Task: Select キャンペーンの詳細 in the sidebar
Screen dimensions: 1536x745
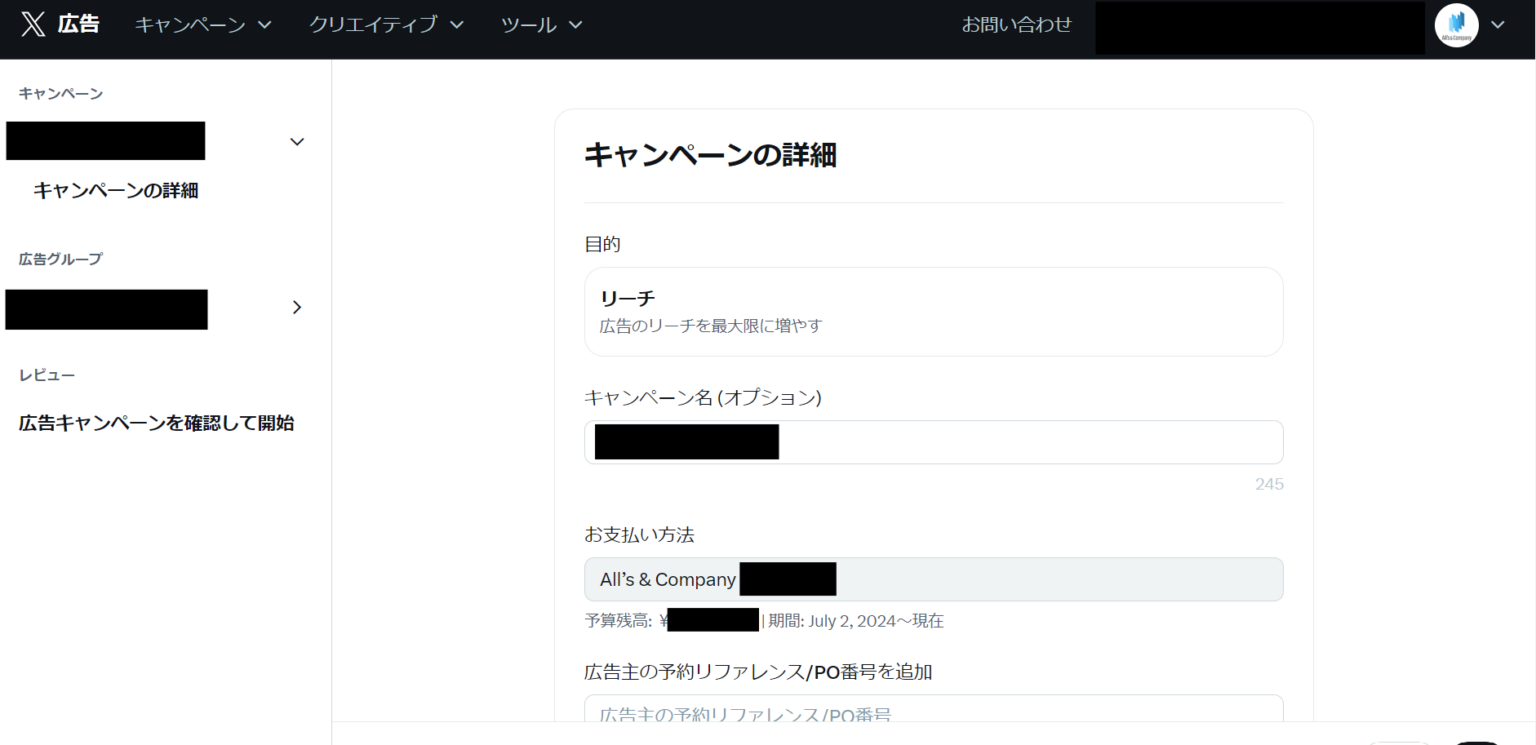Action: pos(116,190)
